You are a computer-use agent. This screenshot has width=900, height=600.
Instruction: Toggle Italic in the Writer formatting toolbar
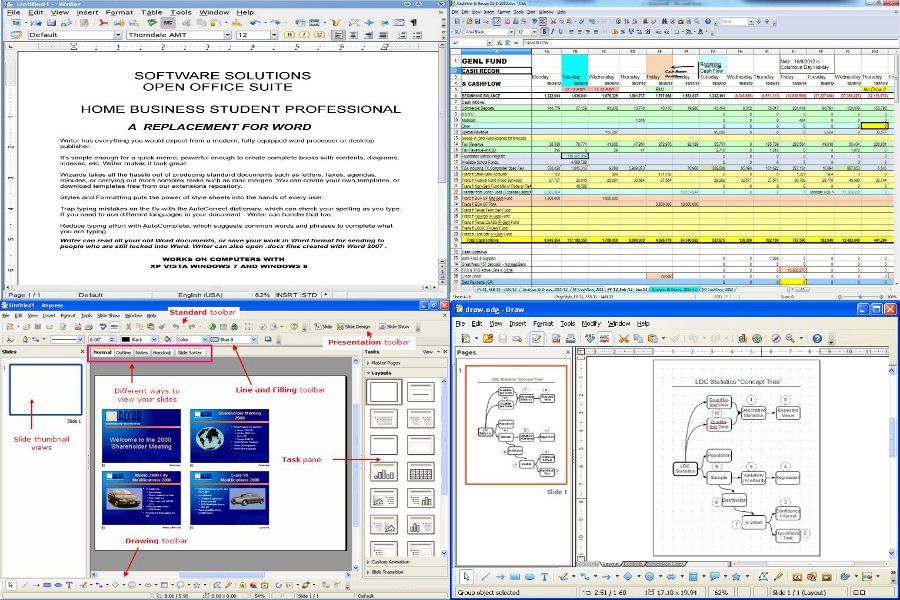pyautogui.click(x=304, y=35)
